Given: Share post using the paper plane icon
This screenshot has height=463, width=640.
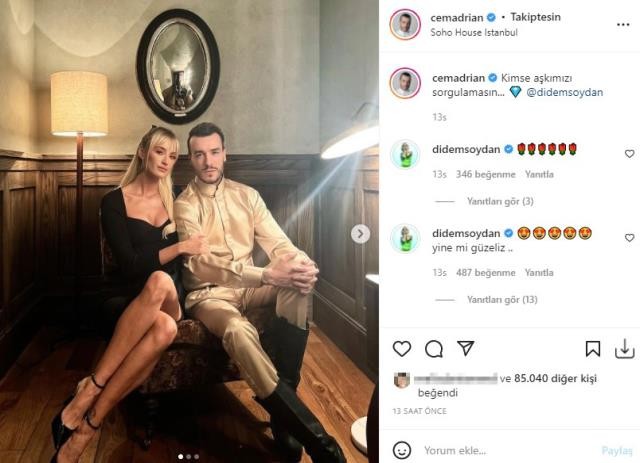Looking at the screenshot, I should point(465,348).
